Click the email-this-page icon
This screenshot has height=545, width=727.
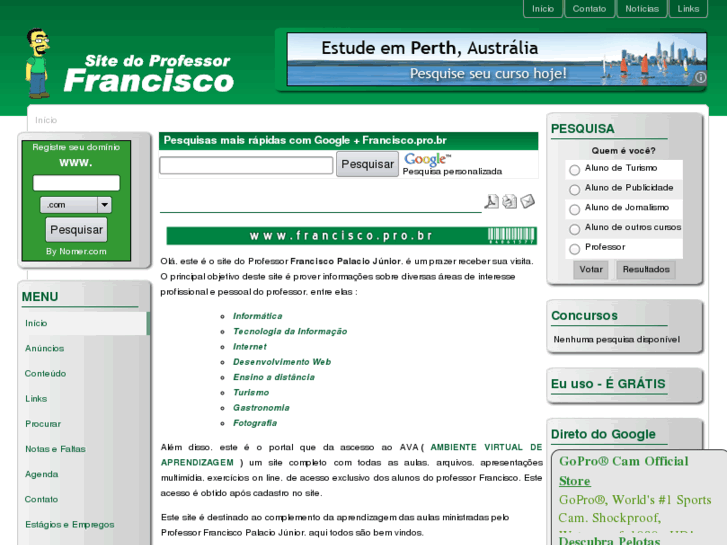click(x=528, y=201)
